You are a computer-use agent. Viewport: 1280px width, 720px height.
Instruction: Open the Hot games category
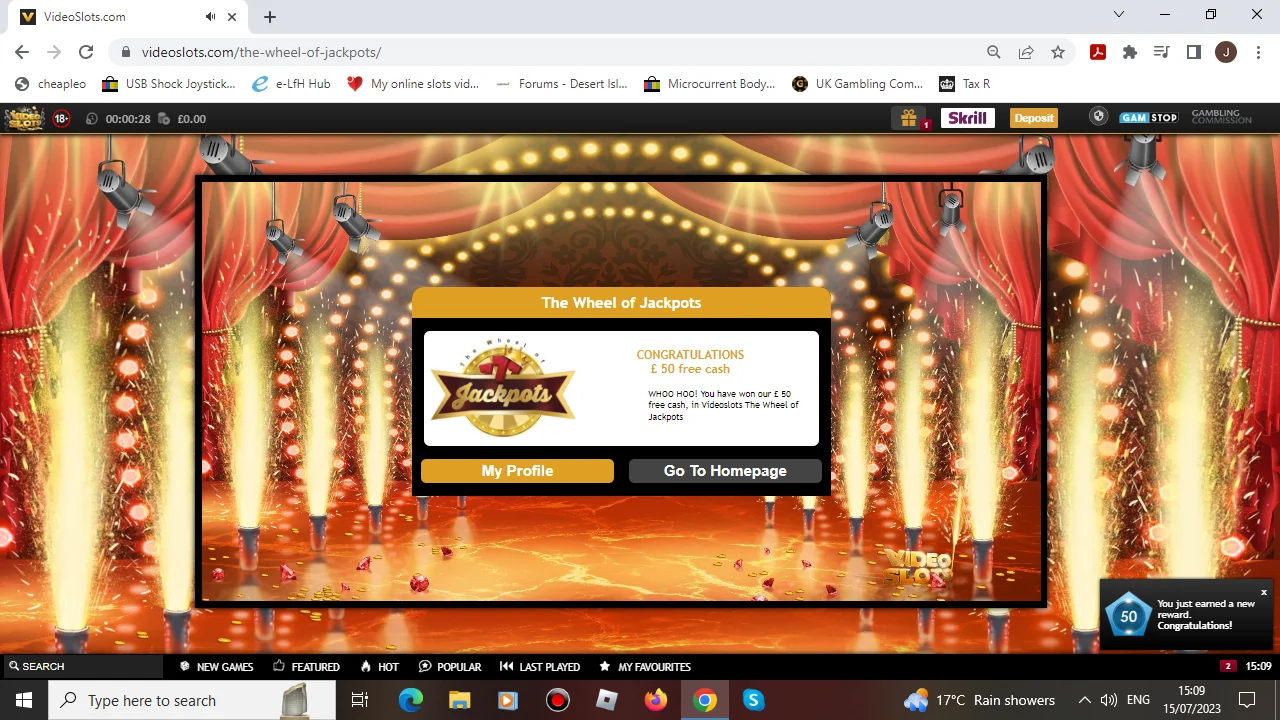click(x=379, y=667)
